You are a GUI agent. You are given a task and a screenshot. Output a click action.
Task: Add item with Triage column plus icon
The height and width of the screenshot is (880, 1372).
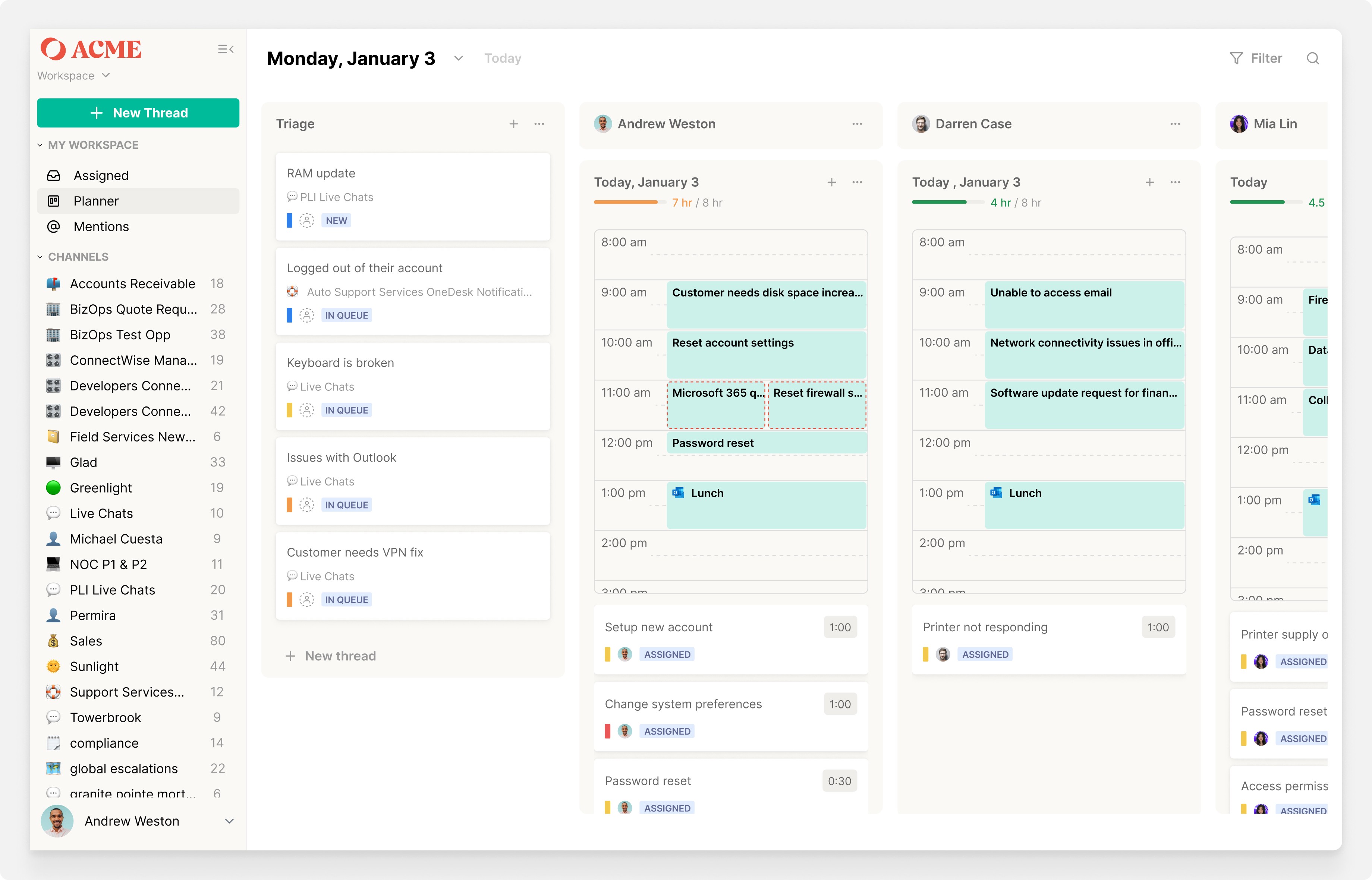pyautogui.click(x=513, y=124)
